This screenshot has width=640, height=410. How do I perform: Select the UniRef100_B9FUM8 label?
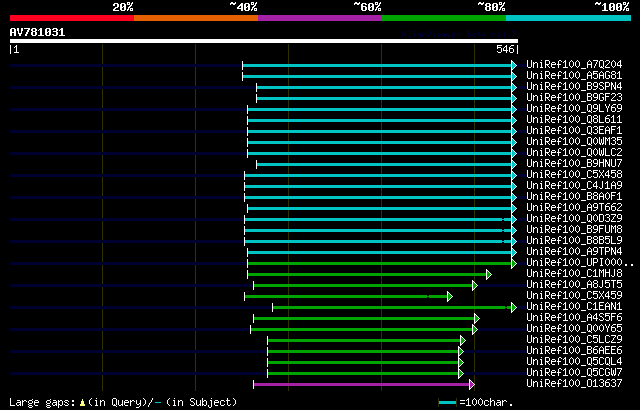click(574, 230)
